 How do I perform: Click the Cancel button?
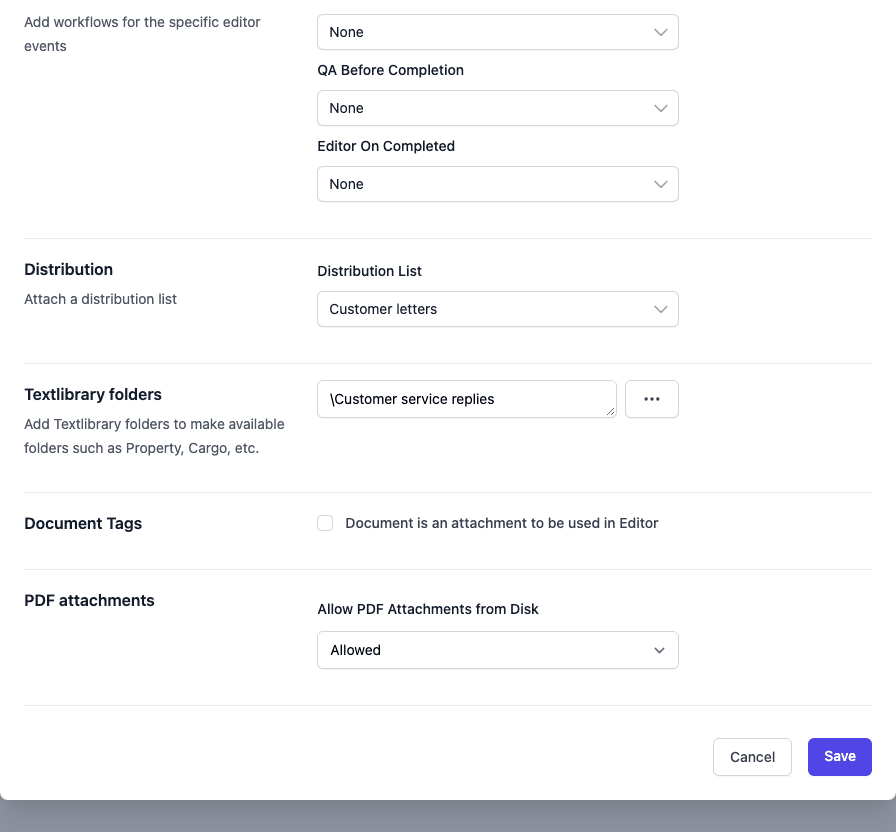(752, 757)
